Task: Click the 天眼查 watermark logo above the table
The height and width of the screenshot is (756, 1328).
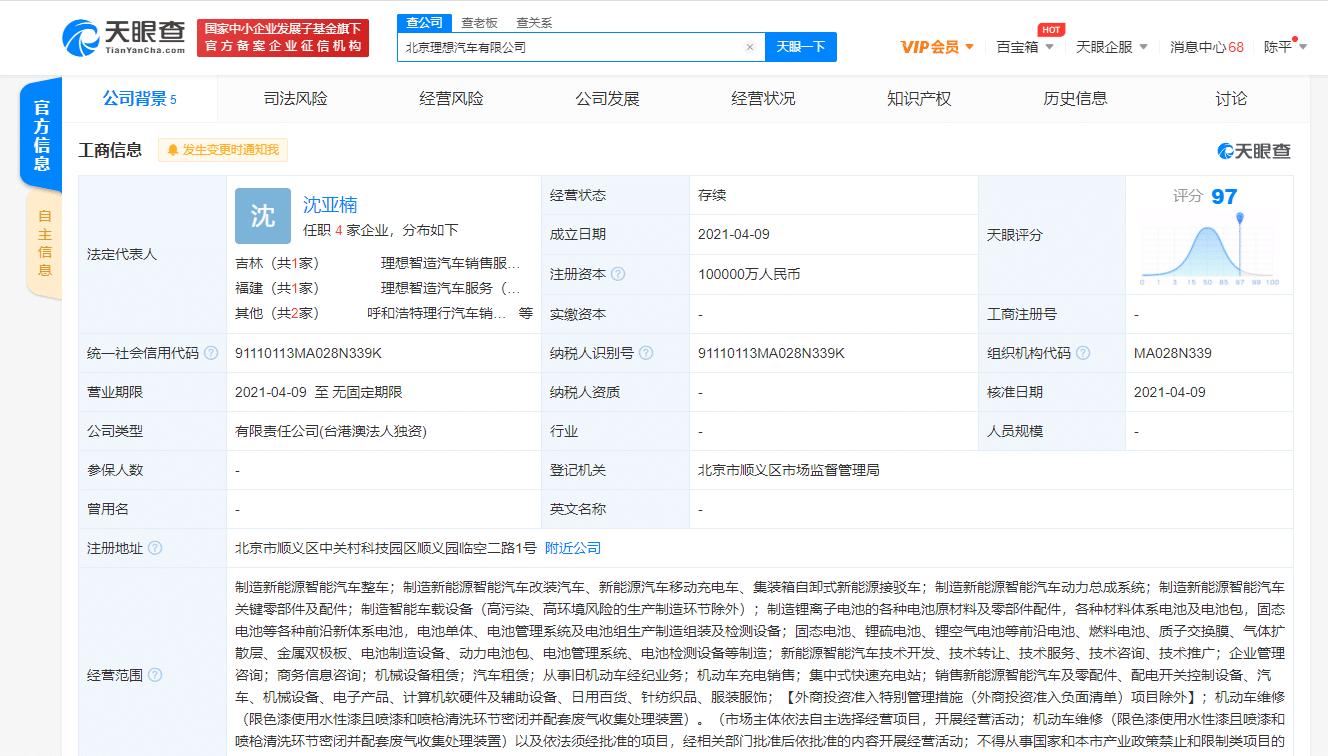Action: (1253, 149)
